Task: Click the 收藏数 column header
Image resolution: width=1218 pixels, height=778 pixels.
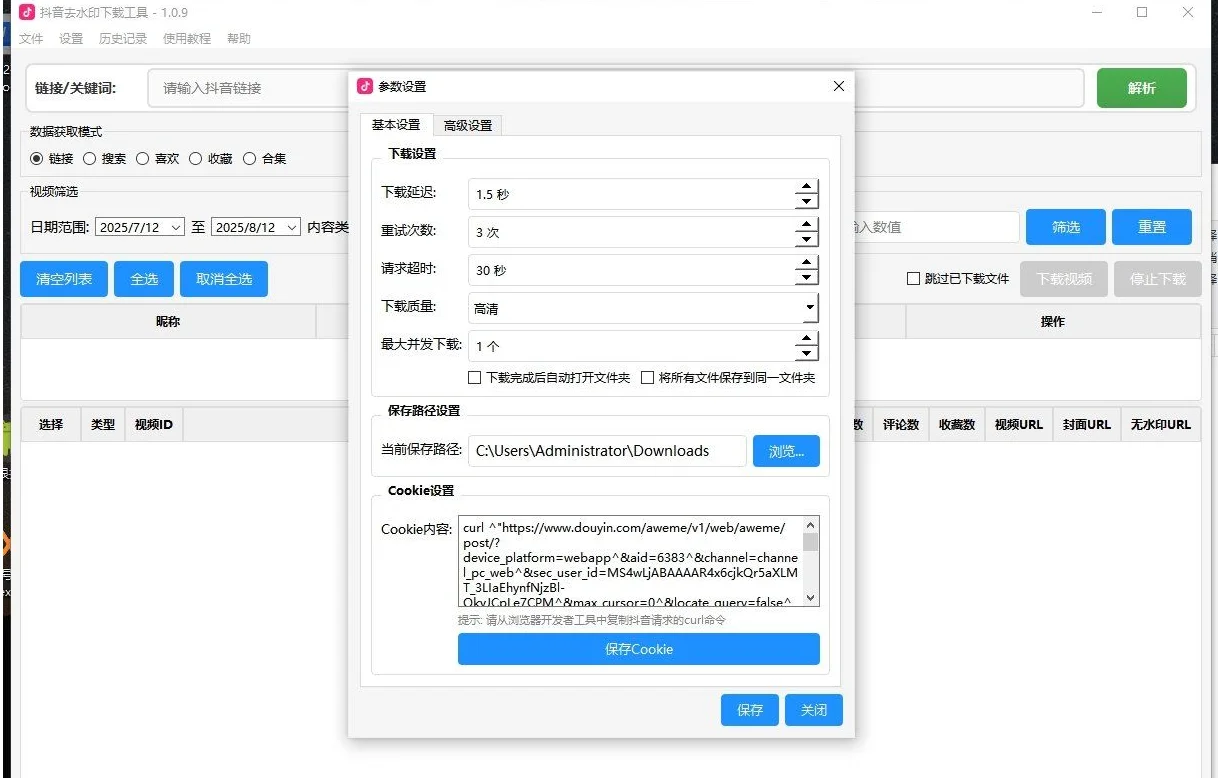Action: pos(957,424)
